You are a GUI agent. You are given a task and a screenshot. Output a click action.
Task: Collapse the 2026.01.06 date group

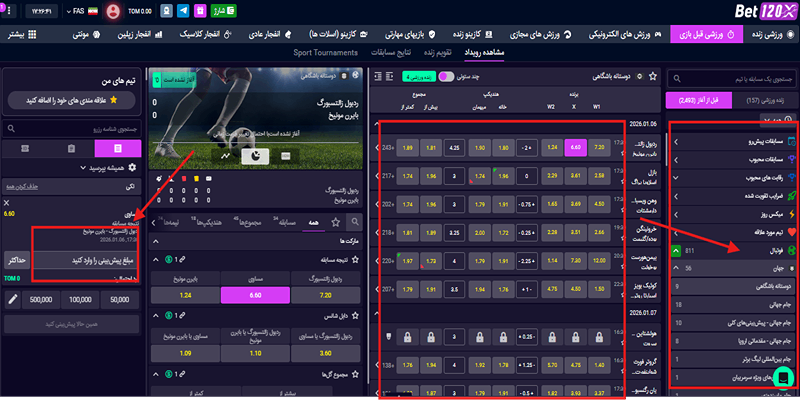(x=376, y=124)
